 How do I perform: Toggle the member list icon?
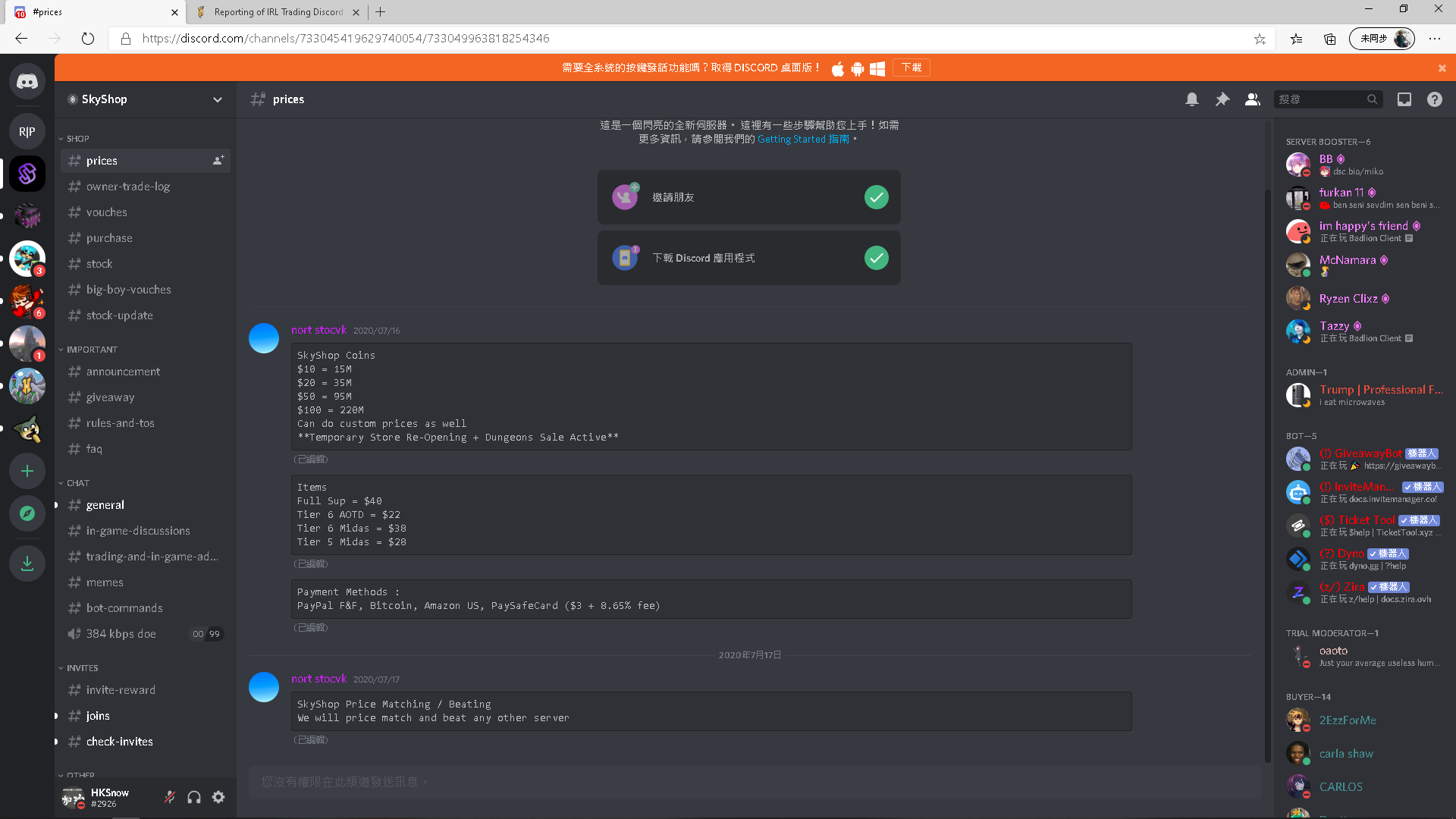click(1253, 99)
